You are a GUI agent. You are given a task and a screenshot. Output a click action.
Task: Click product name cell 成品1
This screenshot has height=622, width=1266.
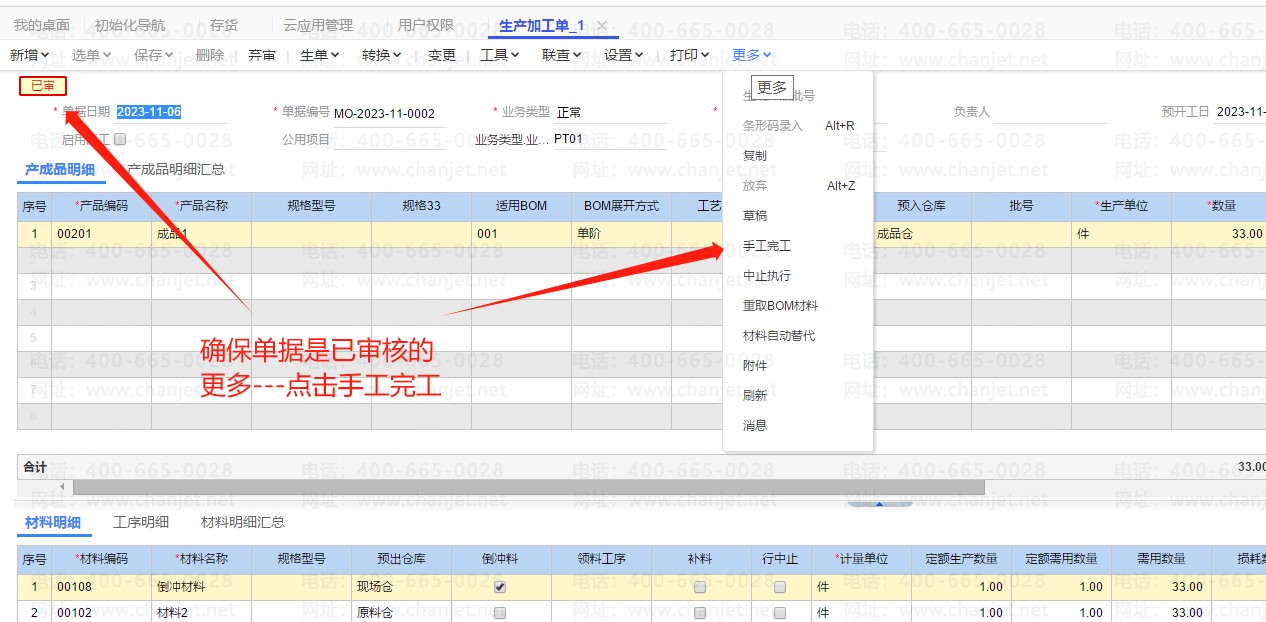[201, 234]
